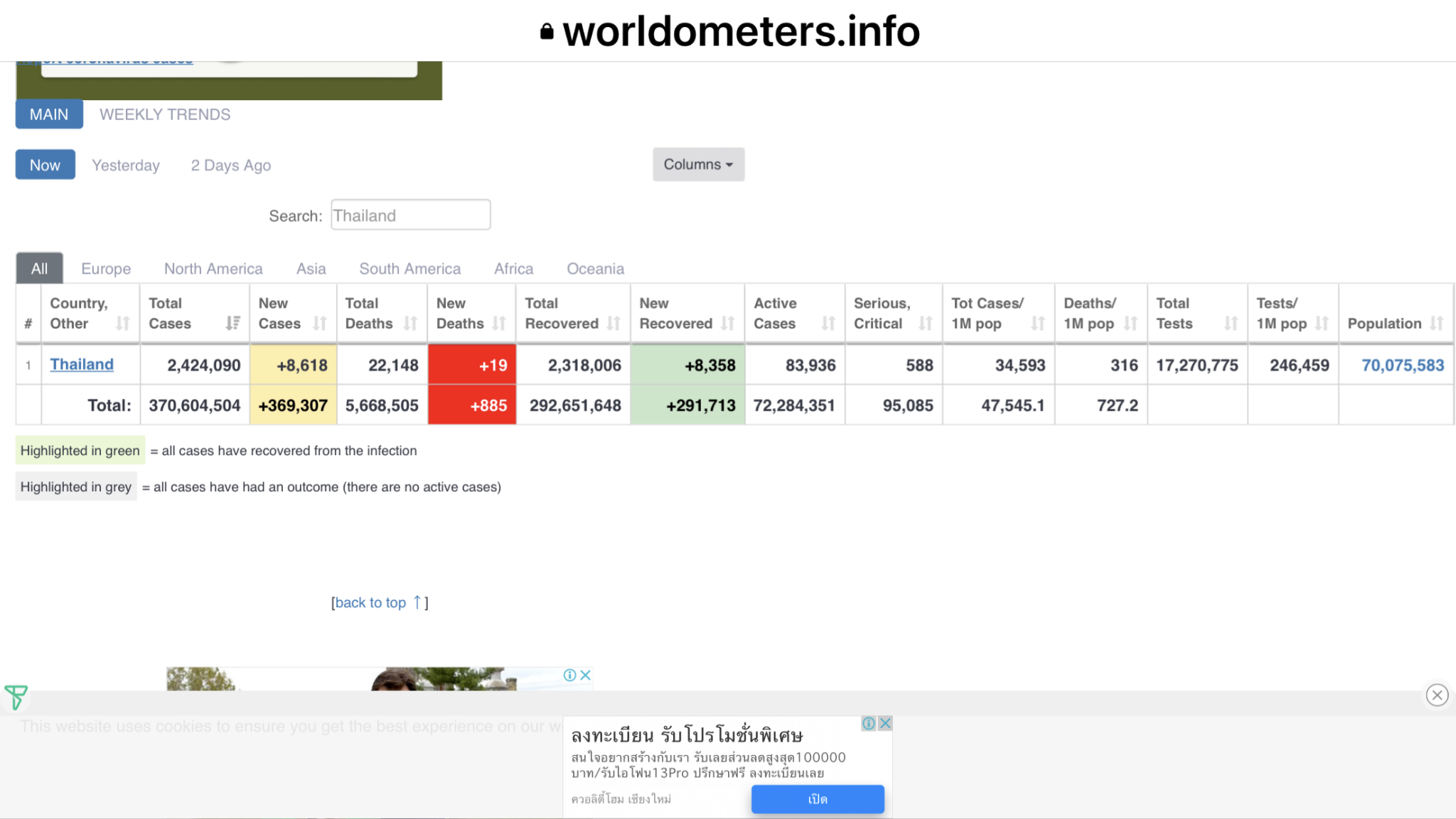Sort by Total Recovered column arrows

(x=614, y=323)
